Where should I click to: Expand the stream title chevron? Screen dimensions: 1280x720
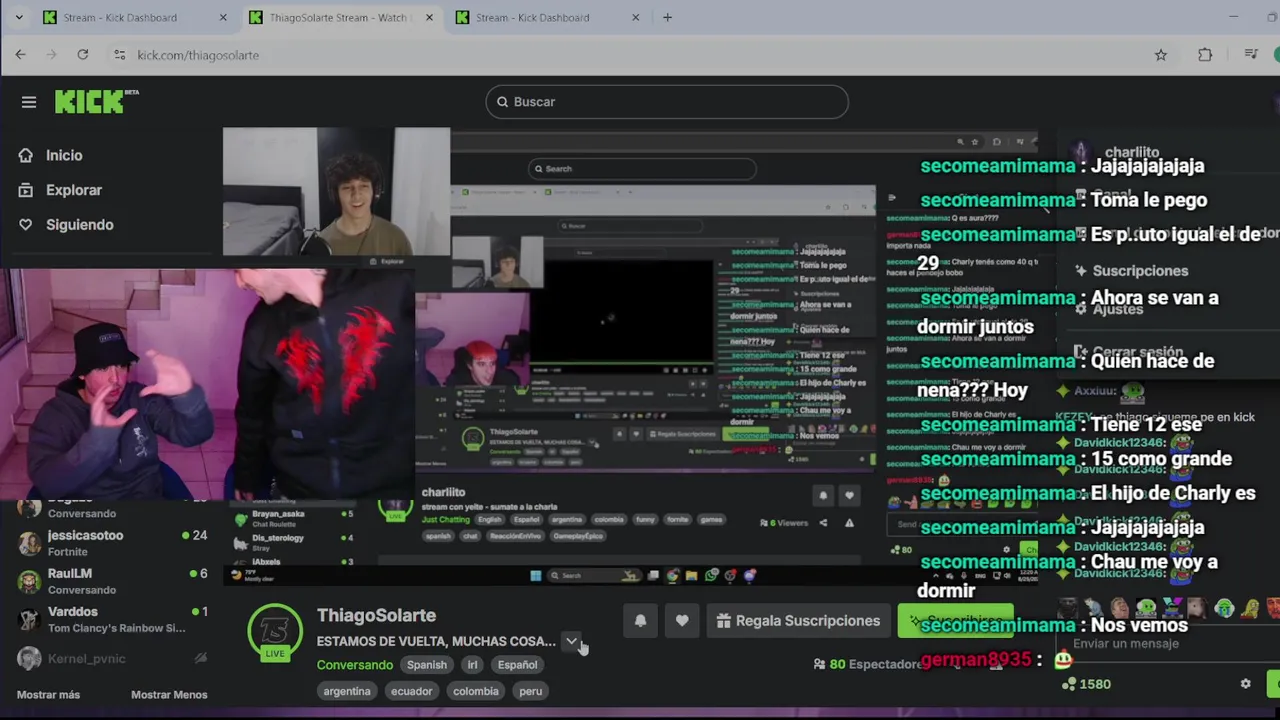tap(571, 641)
